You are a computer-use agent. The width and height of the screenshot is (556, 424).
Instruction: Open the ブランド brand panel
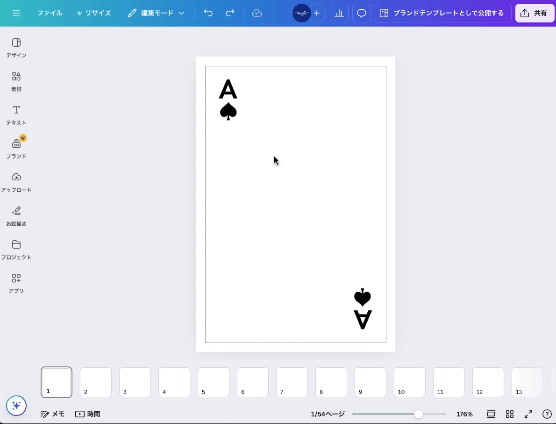pyautogui.click(x=16, y=149)
